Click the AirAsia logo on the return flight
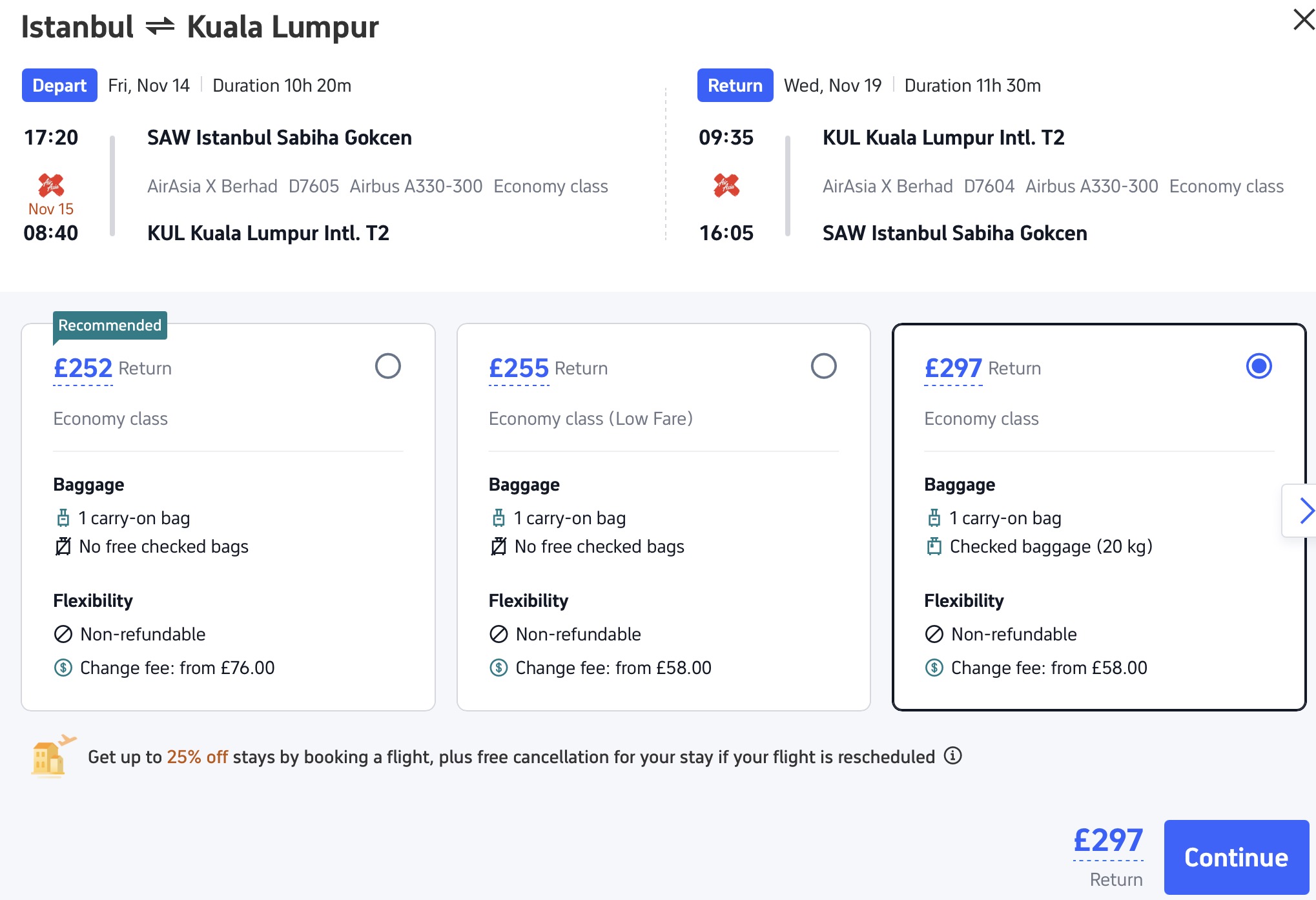1316x900 pixels. click(x=726, y=185)
